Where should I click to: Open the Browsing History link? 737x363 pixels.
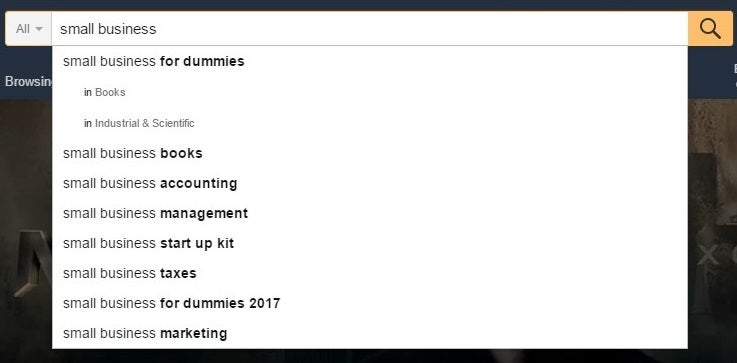click(28, 81)
